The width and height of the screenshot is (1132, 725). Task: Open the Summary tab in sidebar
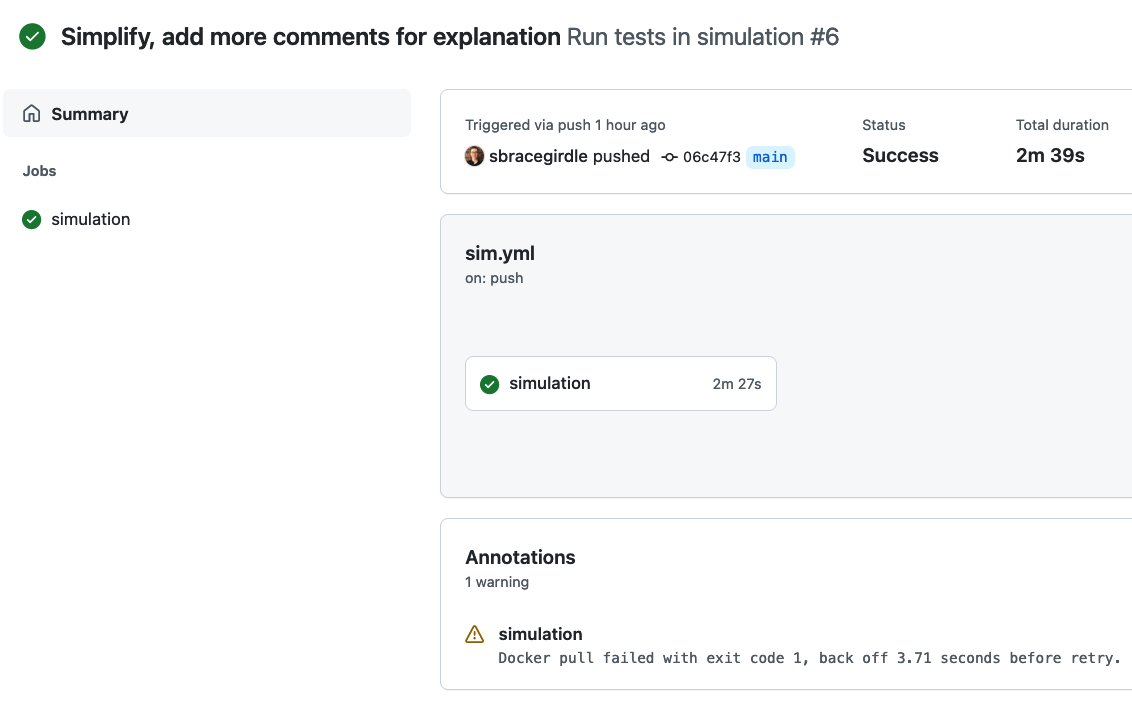tap(90, 114)
